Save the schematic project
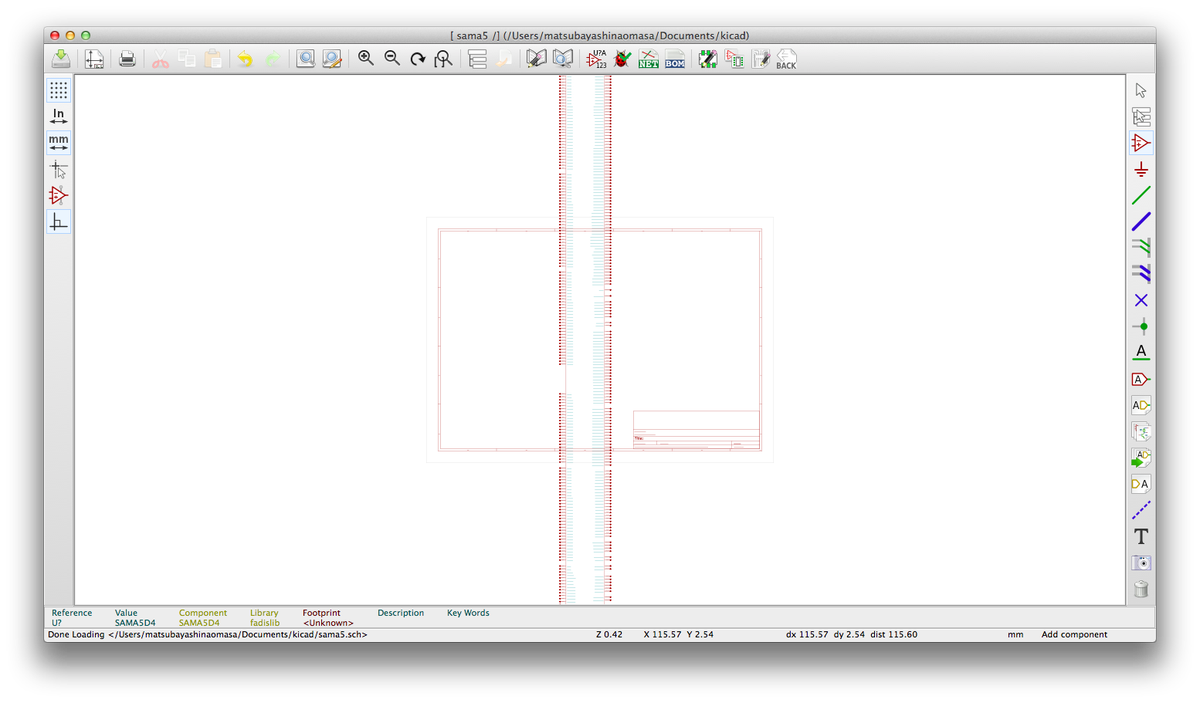The image size is (1200, 703). (x=61, y=59)
